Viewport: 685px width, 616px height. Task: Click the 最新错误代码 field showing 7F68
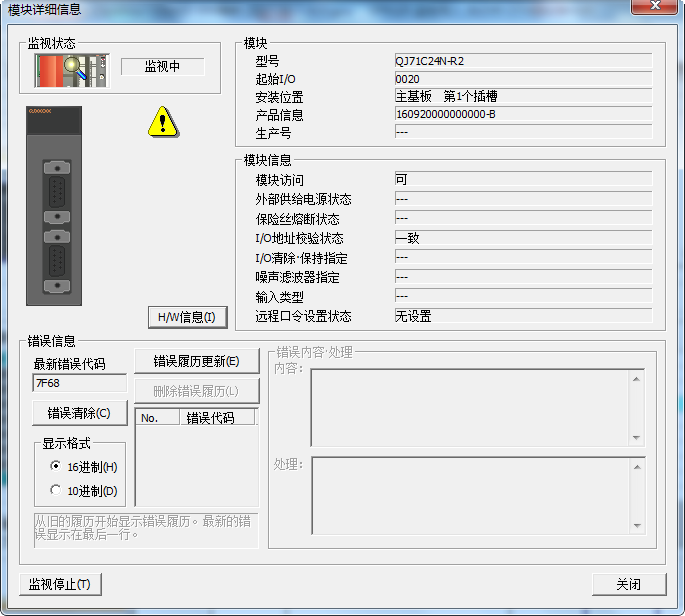(x=80, y=383)
